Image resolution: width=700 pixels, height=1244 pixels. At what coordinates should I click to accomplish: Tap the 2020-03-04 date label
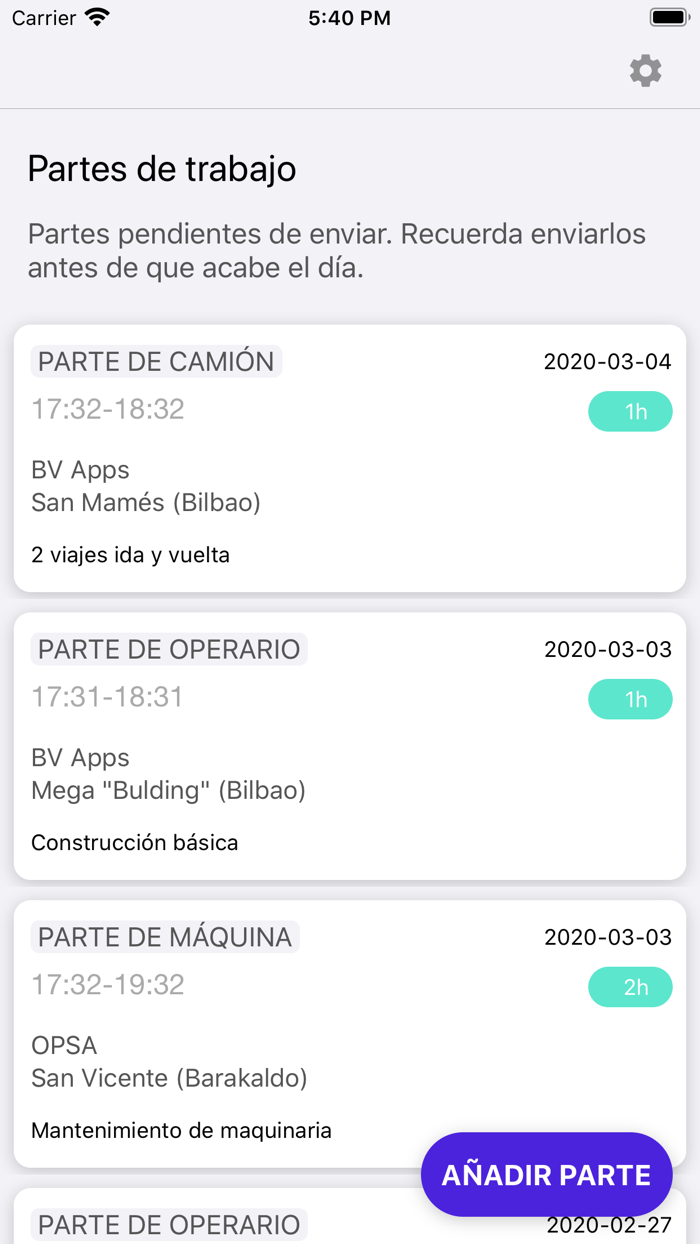click(607, 361)
